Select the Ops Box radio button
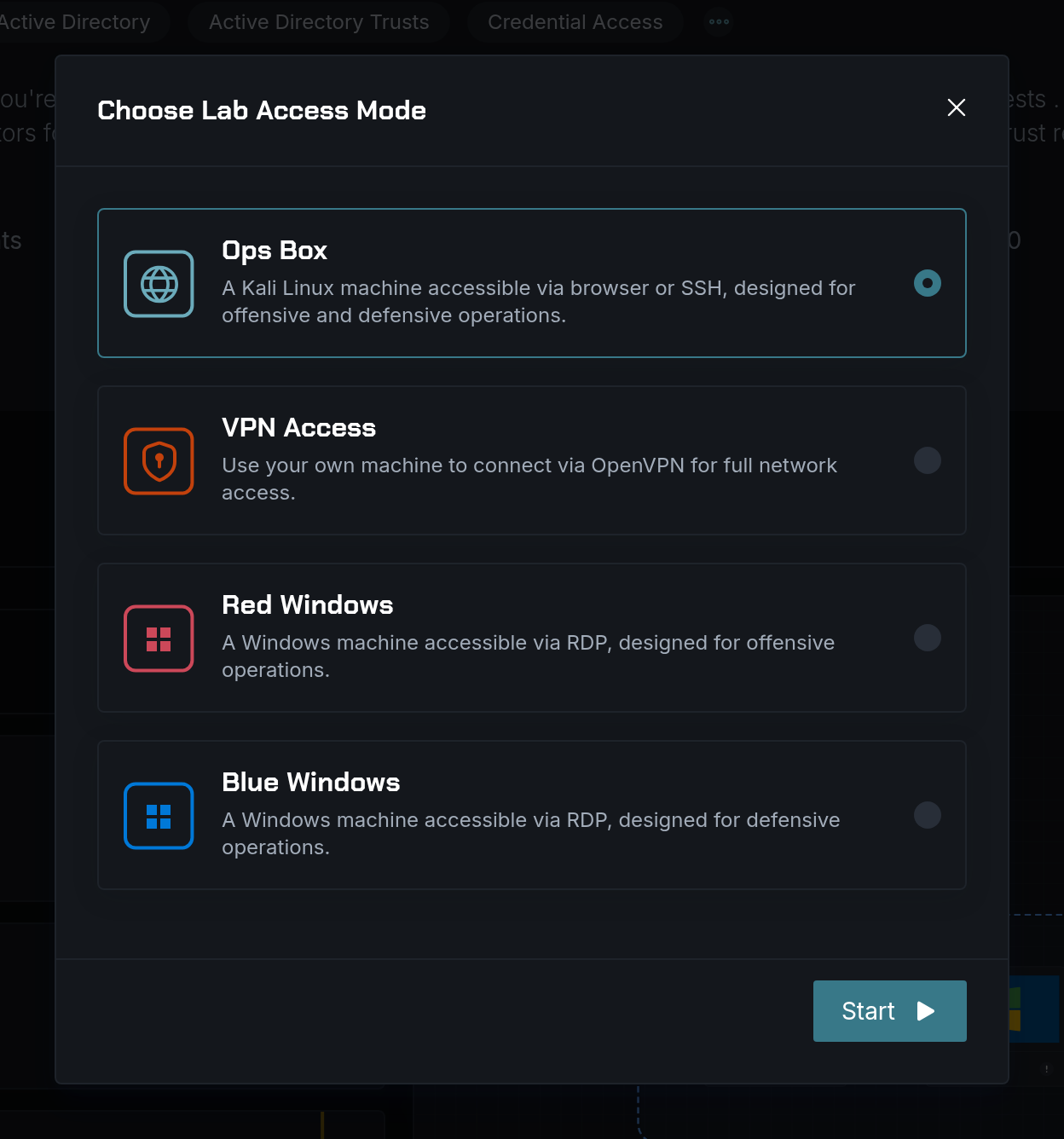Image resolution: width=1064 pixels, height=1139 pixels. [928, 283]
